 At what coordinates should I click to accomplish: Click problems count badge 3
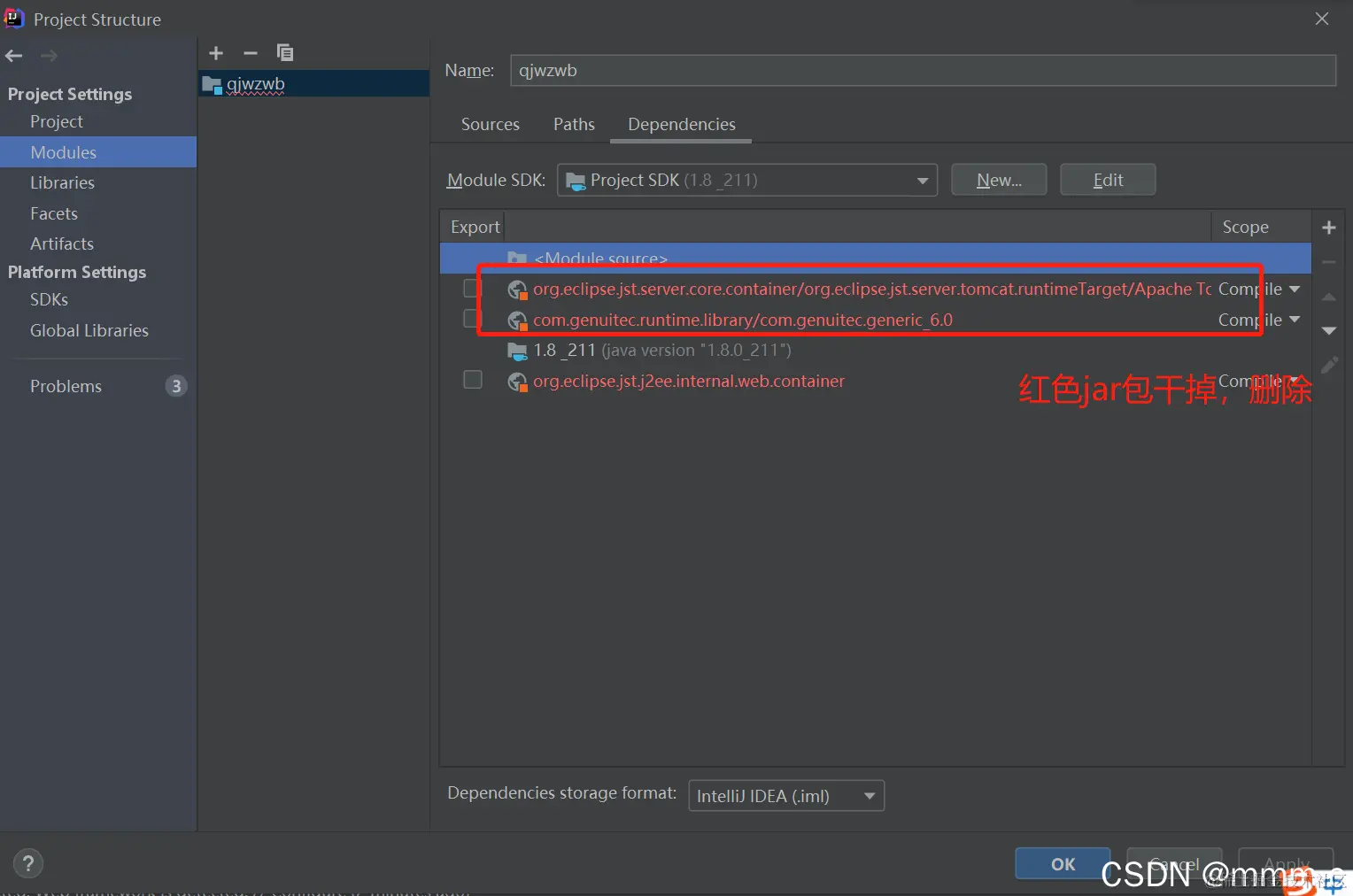pyautogui.click(x=176, y=386)
